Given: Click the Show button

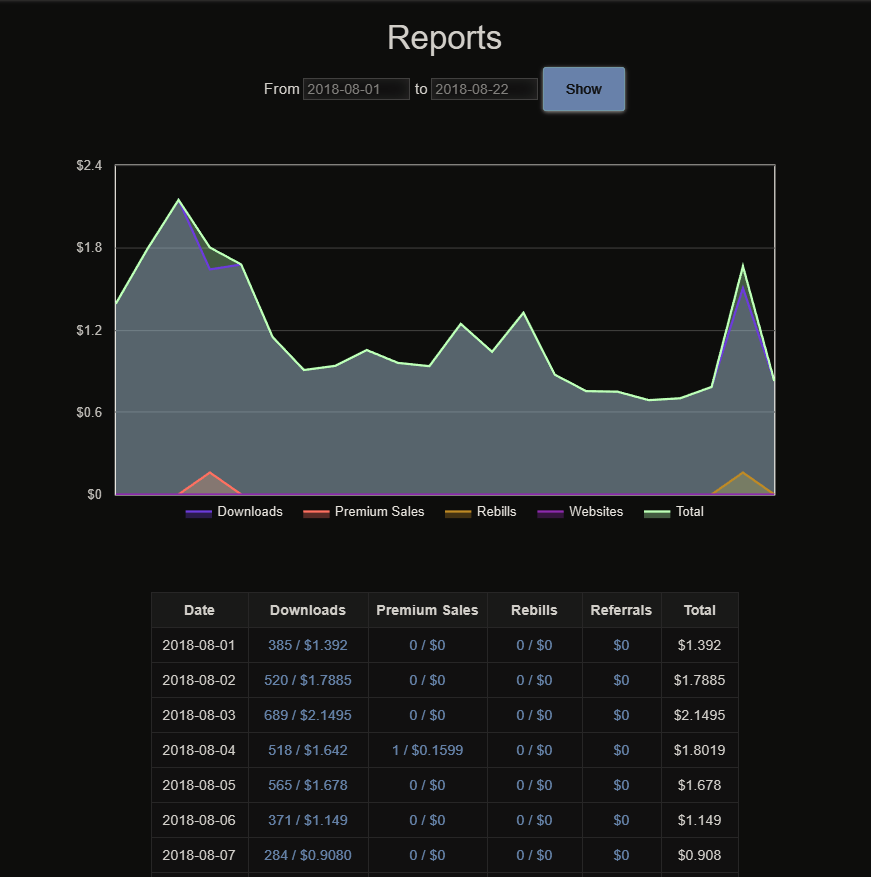Looking at the screenshot, I should click(x=583, y=89).
